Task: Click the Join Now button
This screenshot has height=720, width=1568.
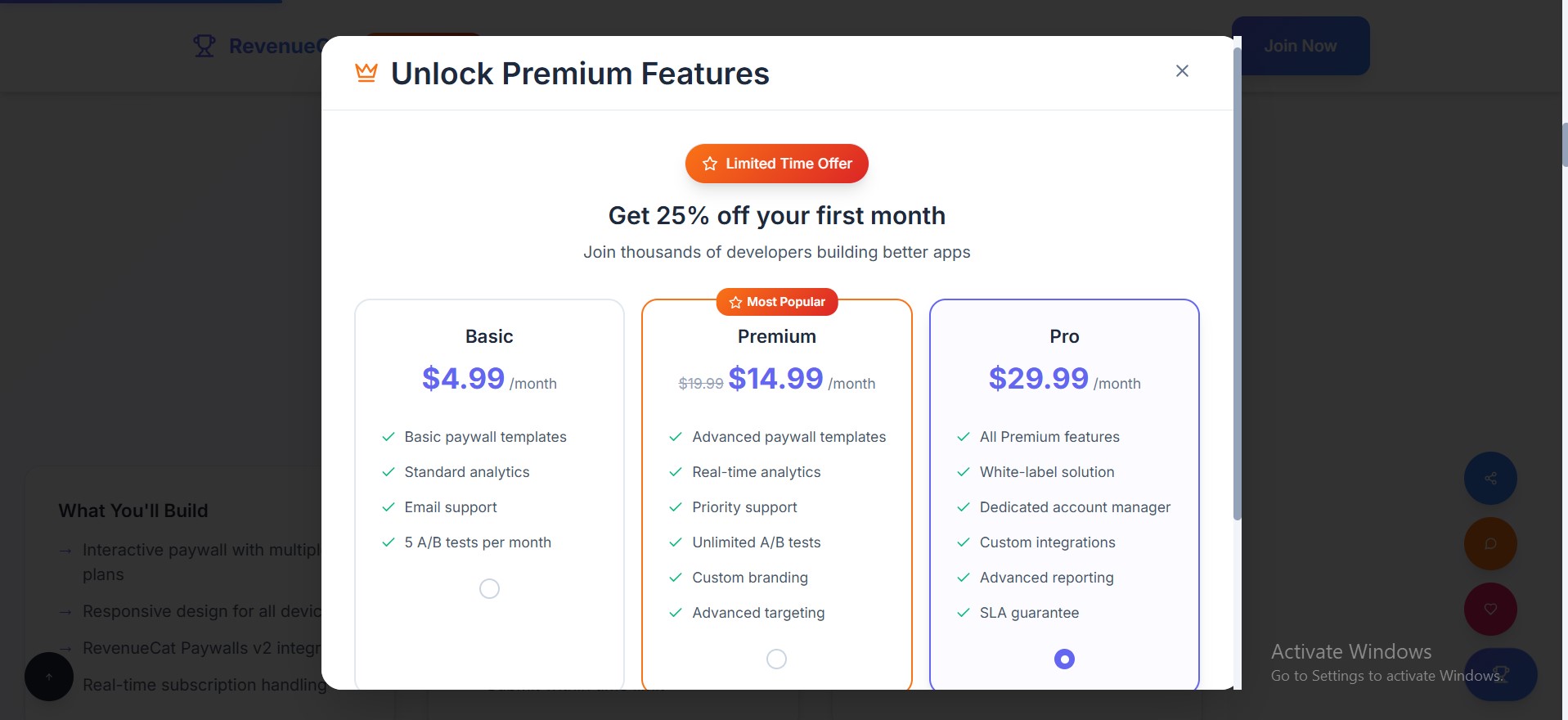Action: [1301, 46]
